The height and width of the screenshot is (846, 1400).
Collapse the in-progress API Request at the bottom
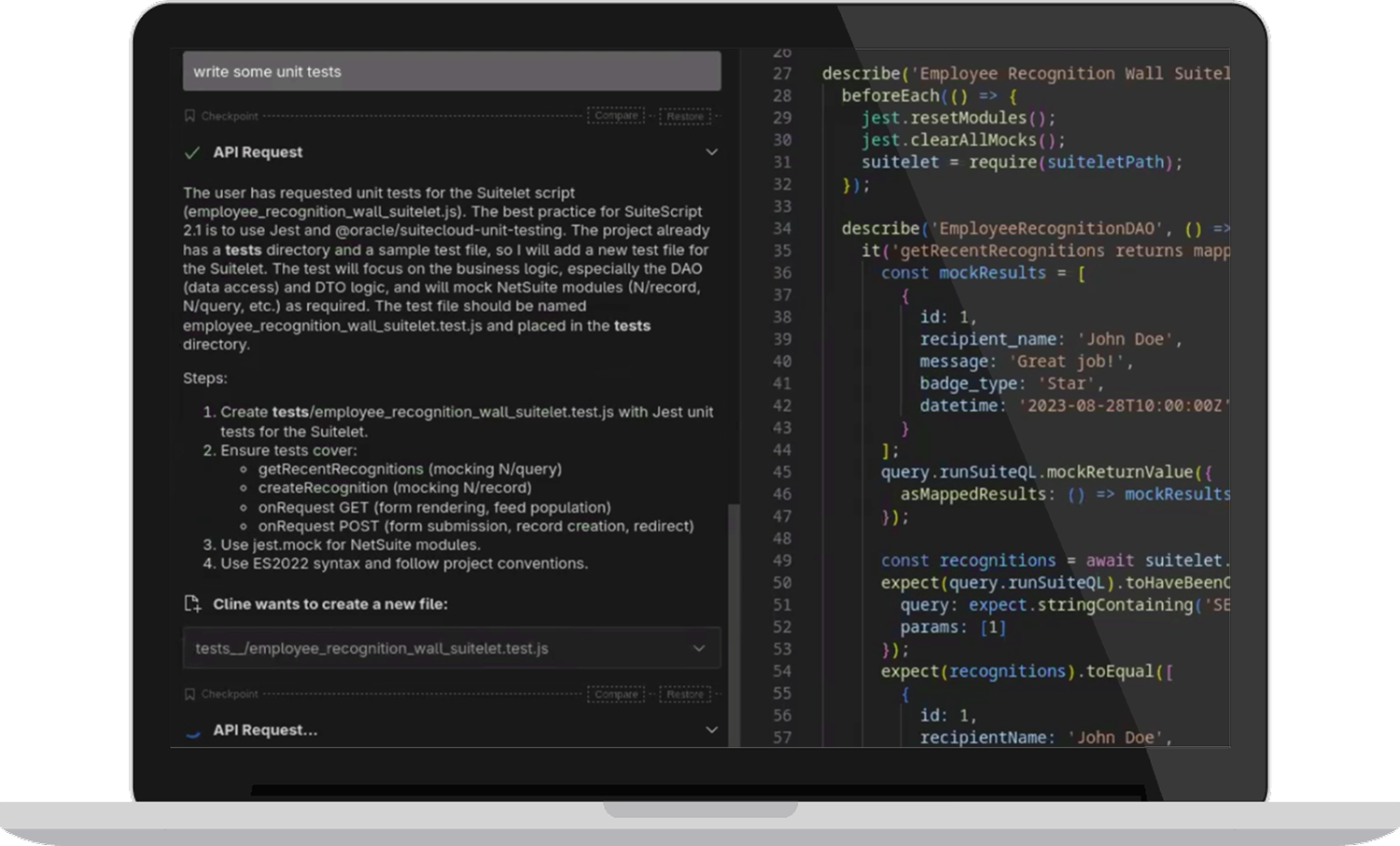click(x=712, y=729)
